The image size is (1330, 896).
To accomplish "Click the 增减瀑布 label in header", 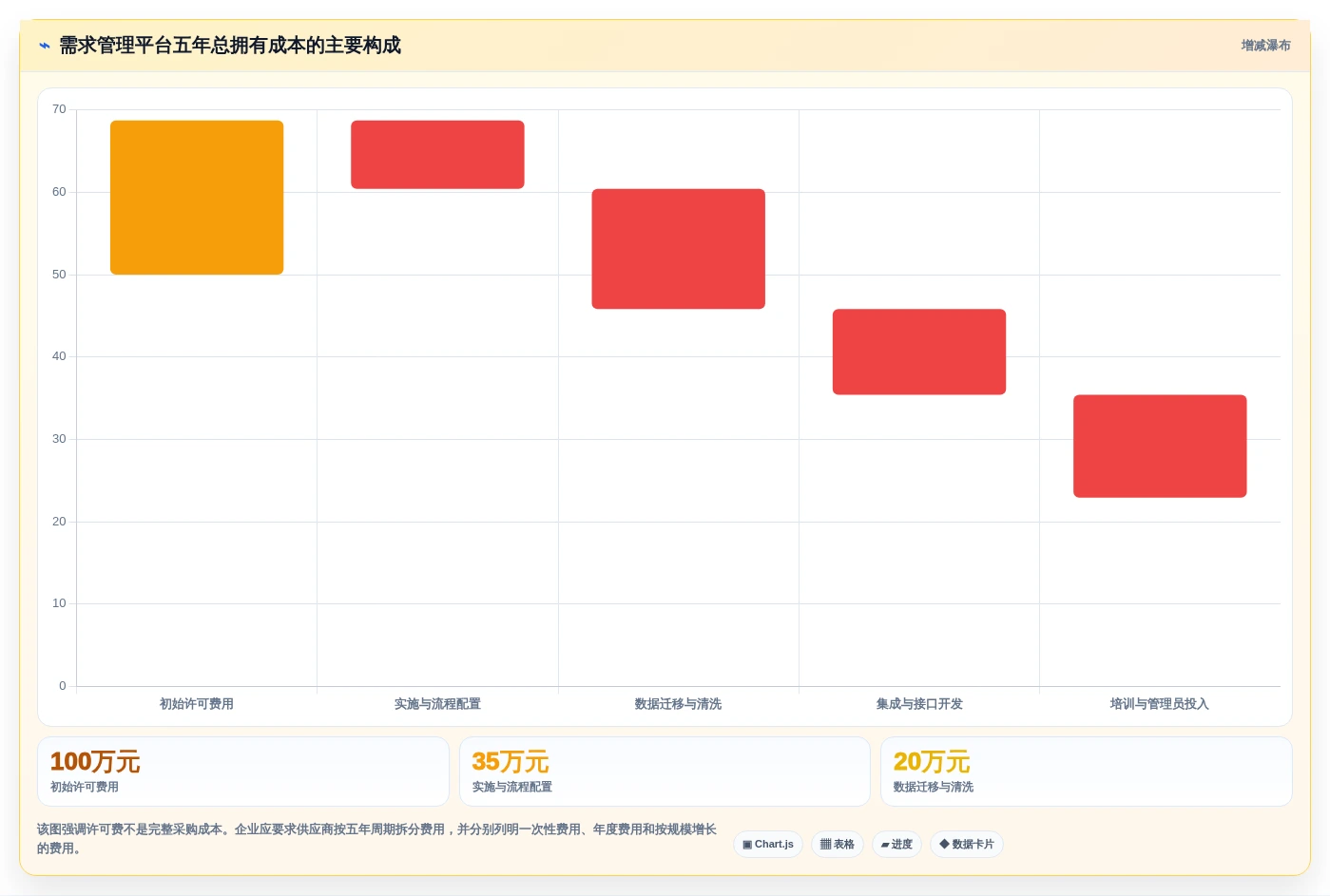I will (1265, 46).
